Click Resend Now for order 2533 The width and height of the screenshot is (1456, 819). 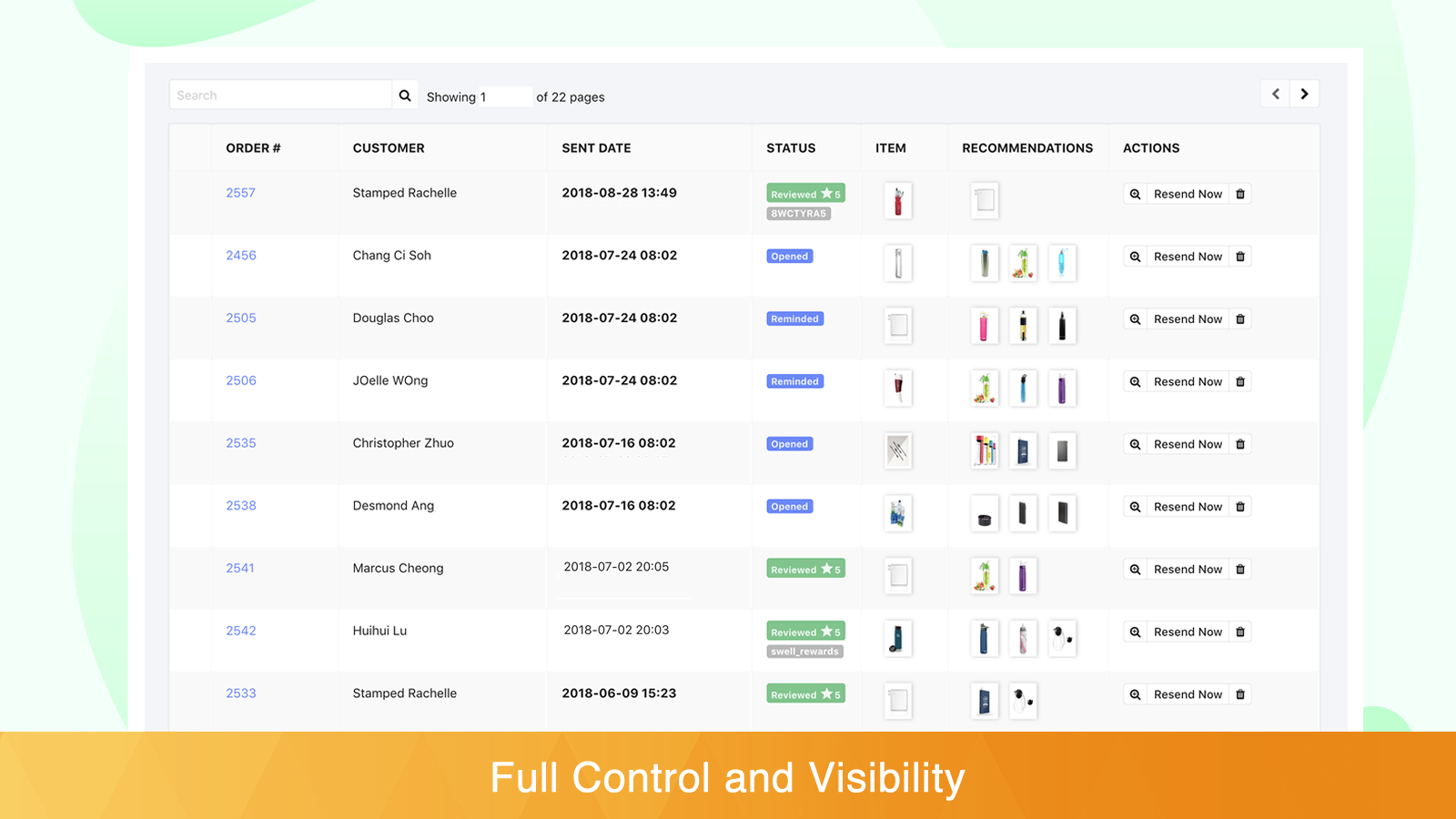coord(1188,694)
